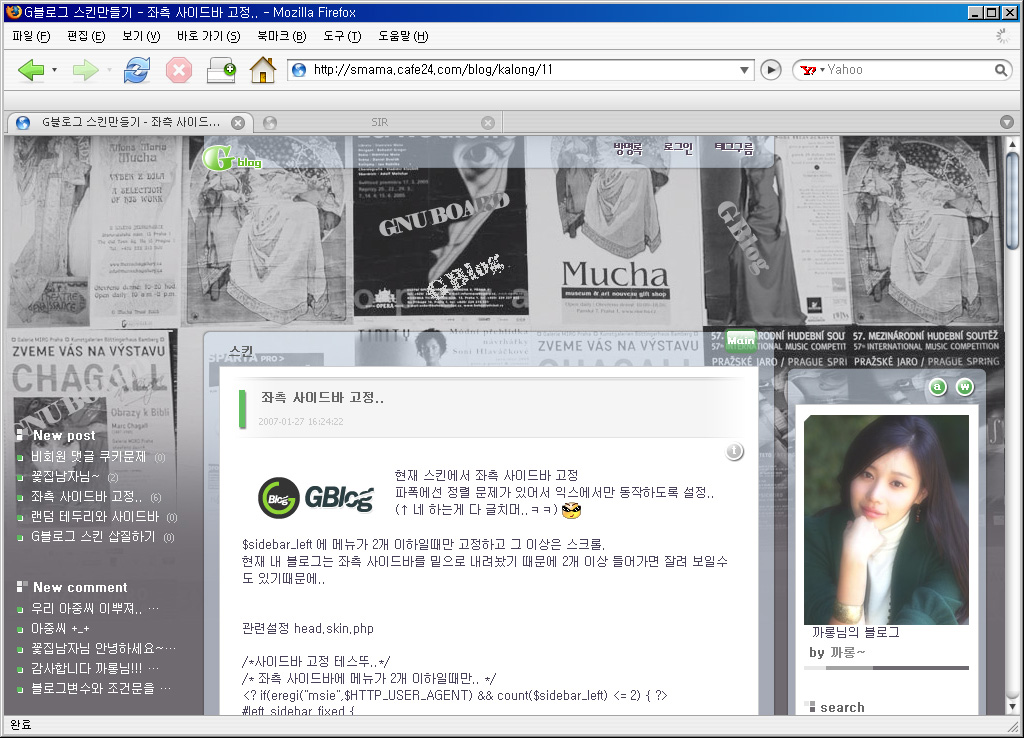
Task: Open the address bar history dropdown
Action: click(744, 70)
